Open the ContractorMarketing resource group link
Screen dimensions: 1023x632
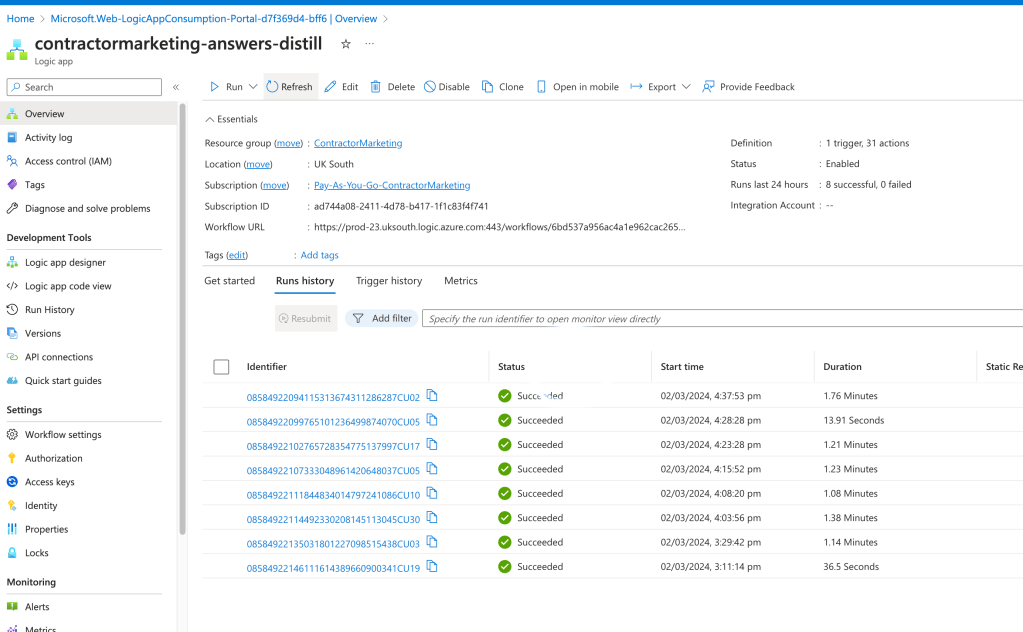coord(358,143)
